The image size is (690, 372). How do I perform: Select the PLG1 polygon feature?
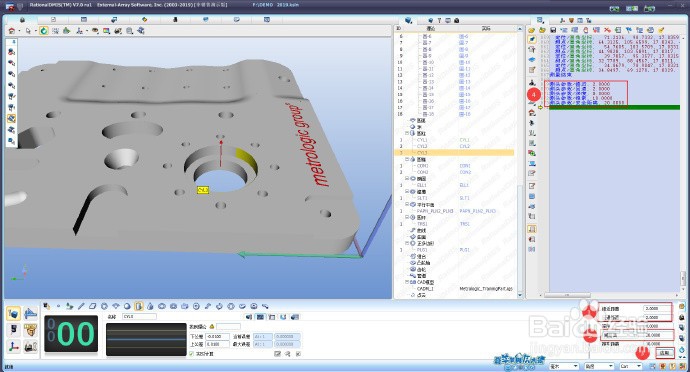click(x=422, y=250)
